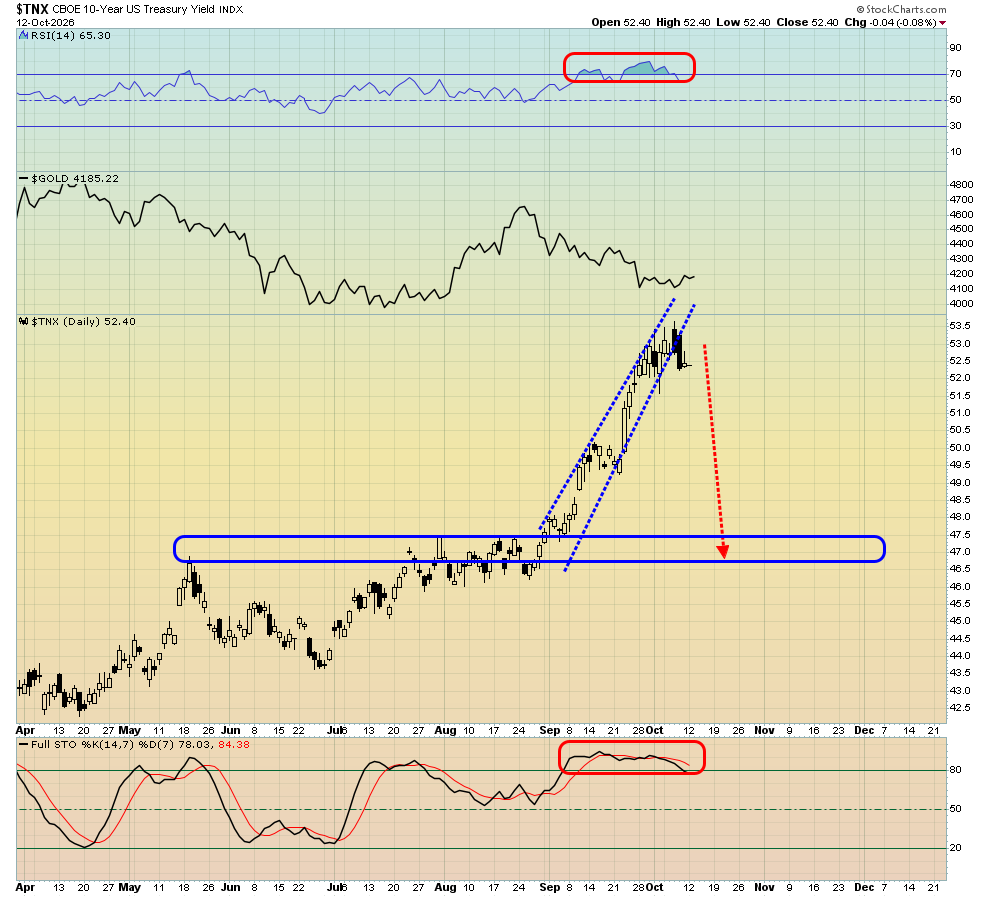Image resolution: width=990 pixels, height=897 pixels.
Task: Click 'Nov' on the date axis under the stochastic panel
Action: point(764,887)
